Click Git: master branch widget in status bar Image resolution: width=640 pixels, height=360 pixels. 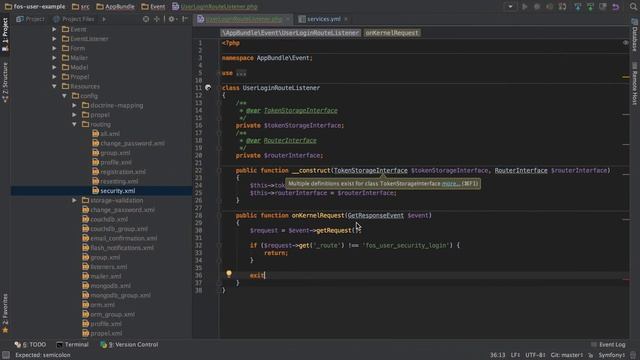coord(567,355)
